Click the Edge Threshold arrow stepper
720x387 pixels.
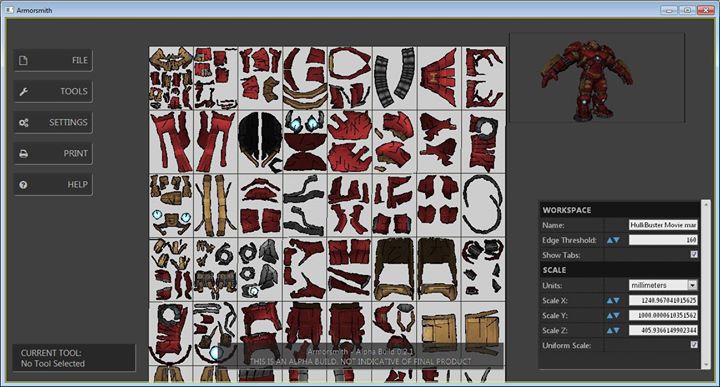613,240
